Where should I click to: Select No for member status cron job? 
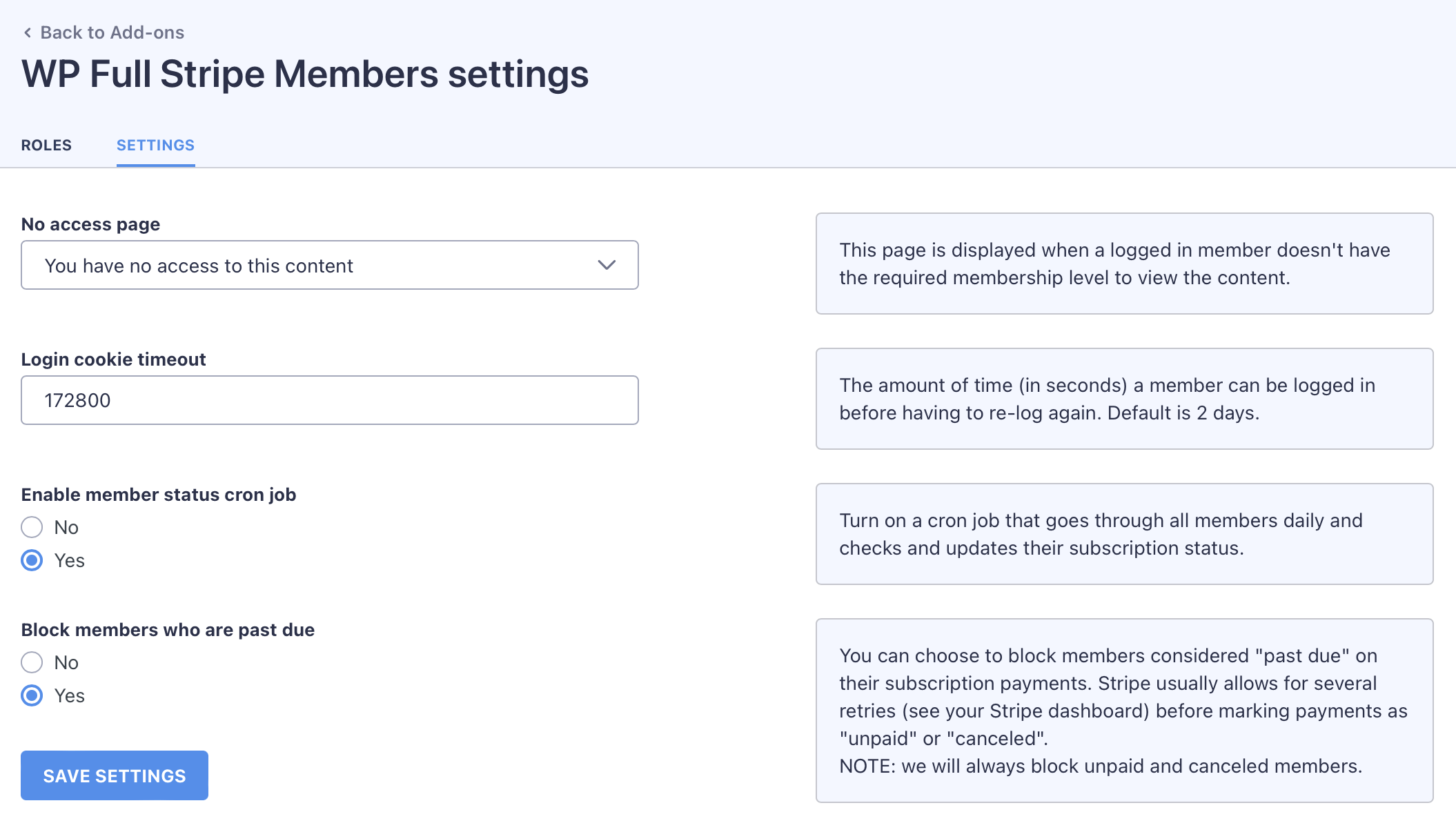point(32,527)
